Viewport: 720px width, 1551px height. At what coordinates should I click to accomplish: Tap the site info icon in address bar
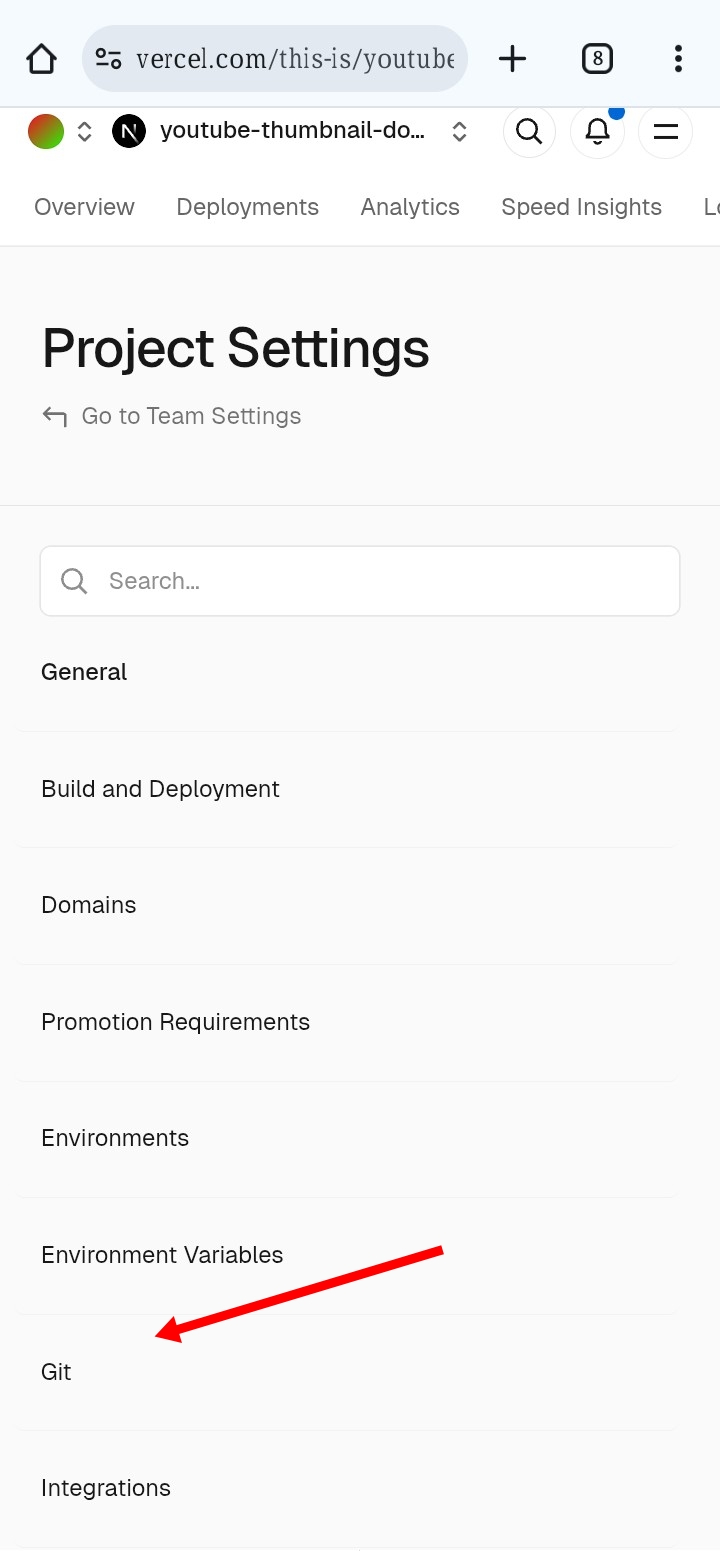(x=109, y=59)
